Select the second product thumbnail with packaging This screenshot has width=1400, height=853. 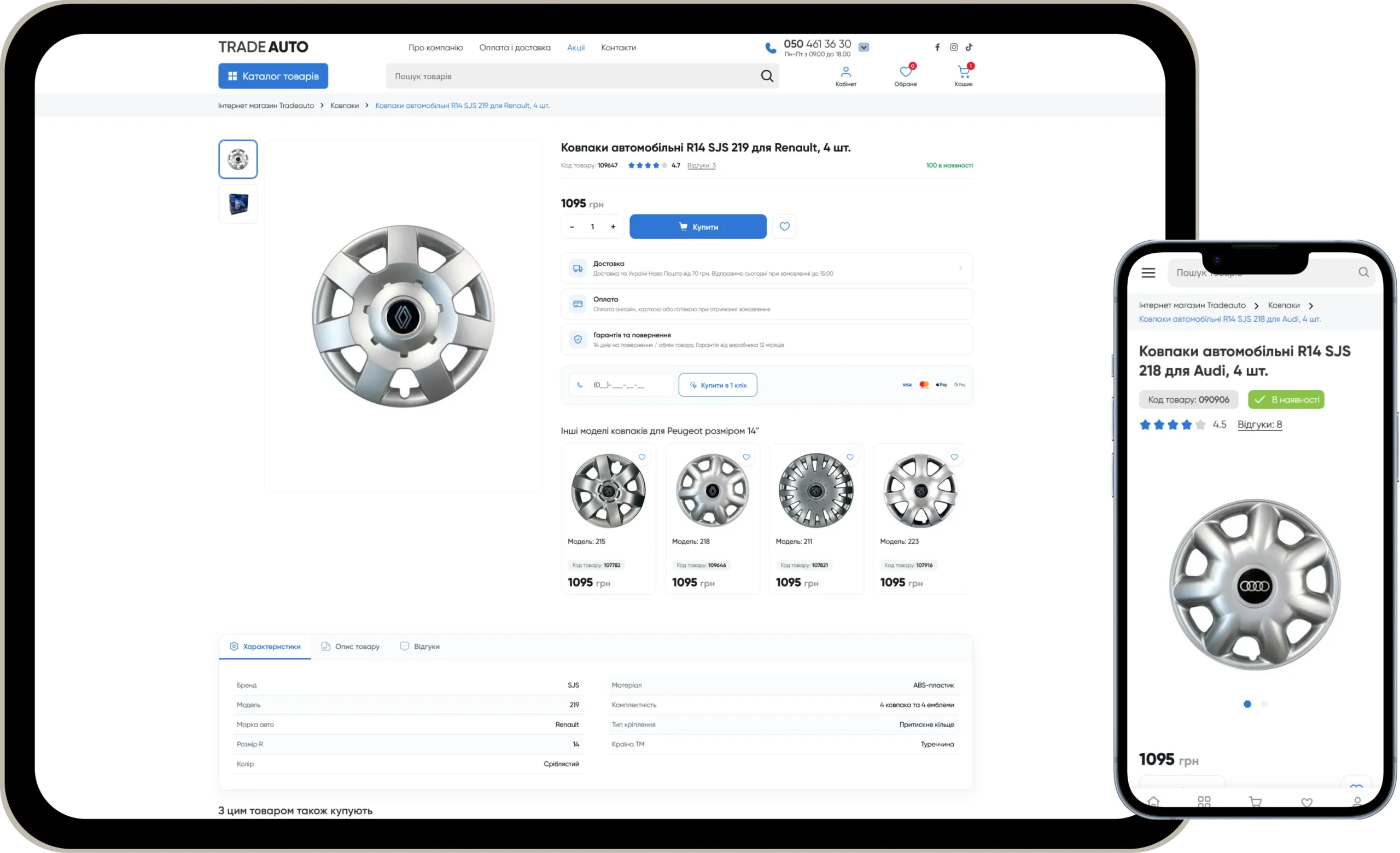coord(238,204)
